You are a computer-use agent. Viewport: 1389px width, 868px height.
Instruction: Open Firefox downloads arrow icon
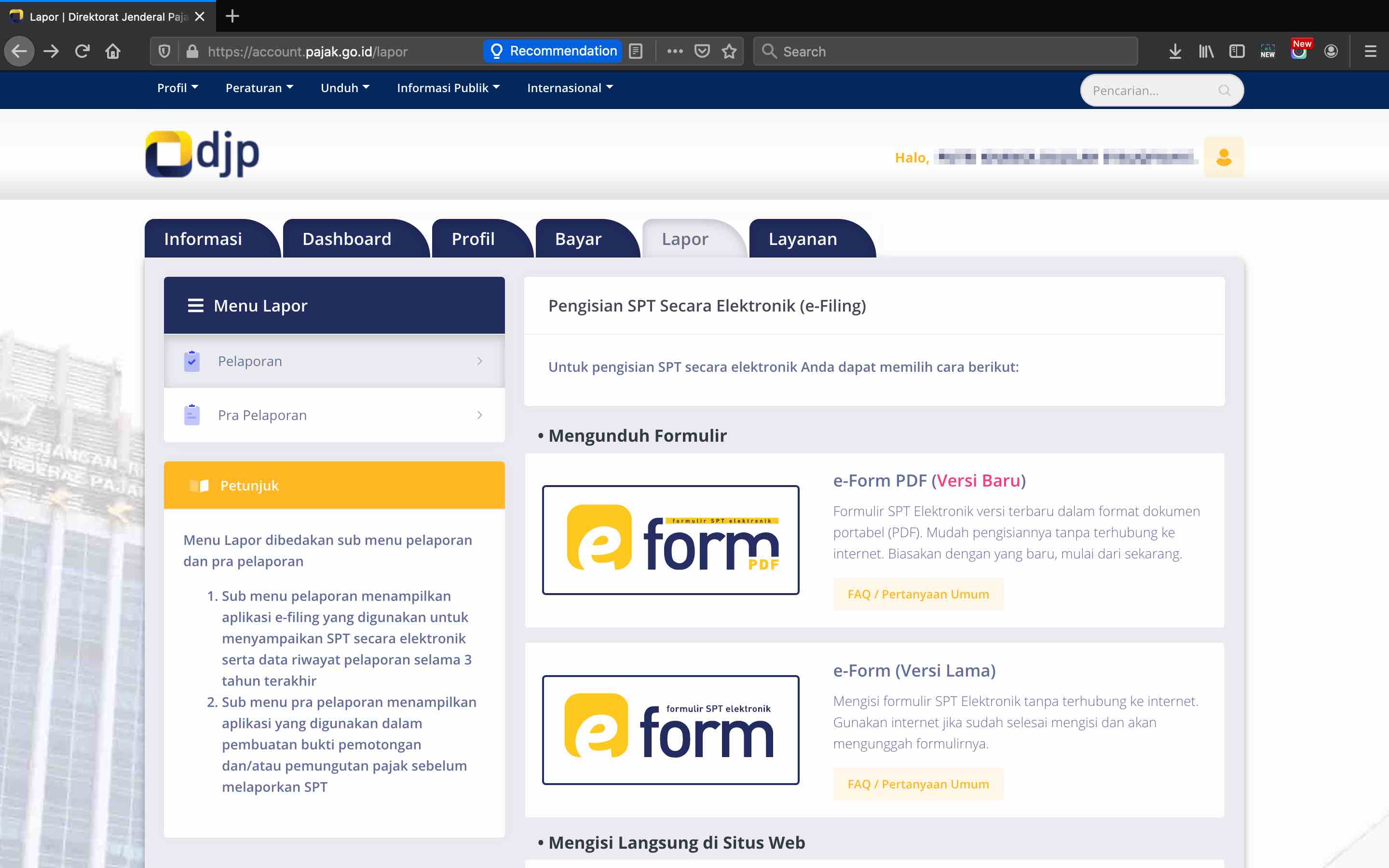(x=1174, y=51)
